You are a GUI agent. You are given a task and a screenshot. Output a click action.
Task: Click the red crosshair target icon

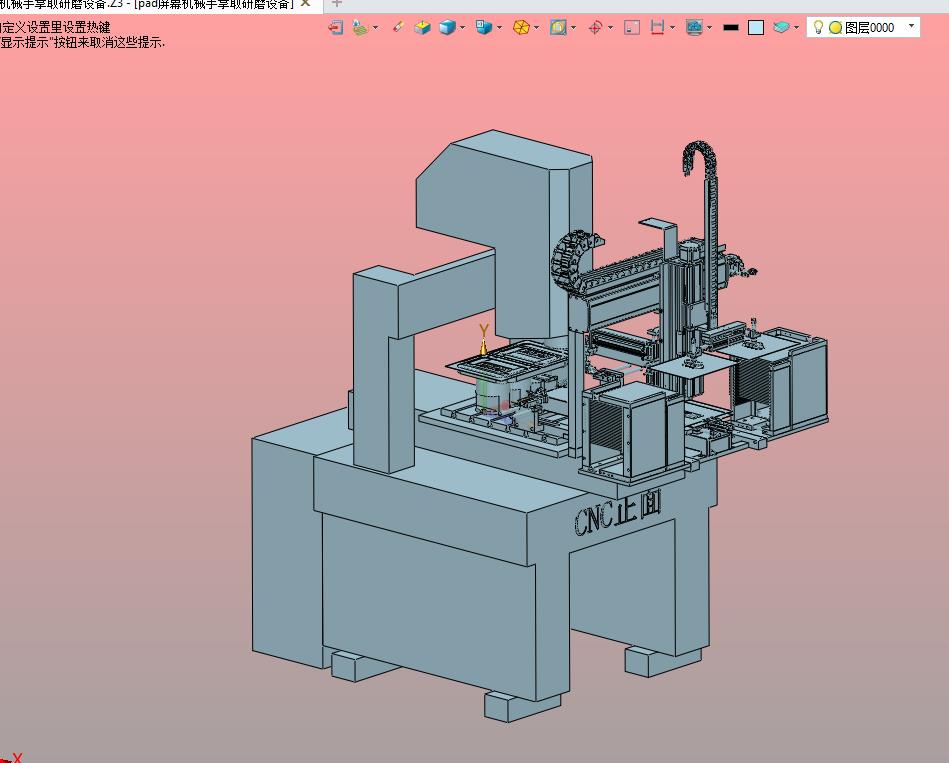pyautogui.click(x=596, y=27)
